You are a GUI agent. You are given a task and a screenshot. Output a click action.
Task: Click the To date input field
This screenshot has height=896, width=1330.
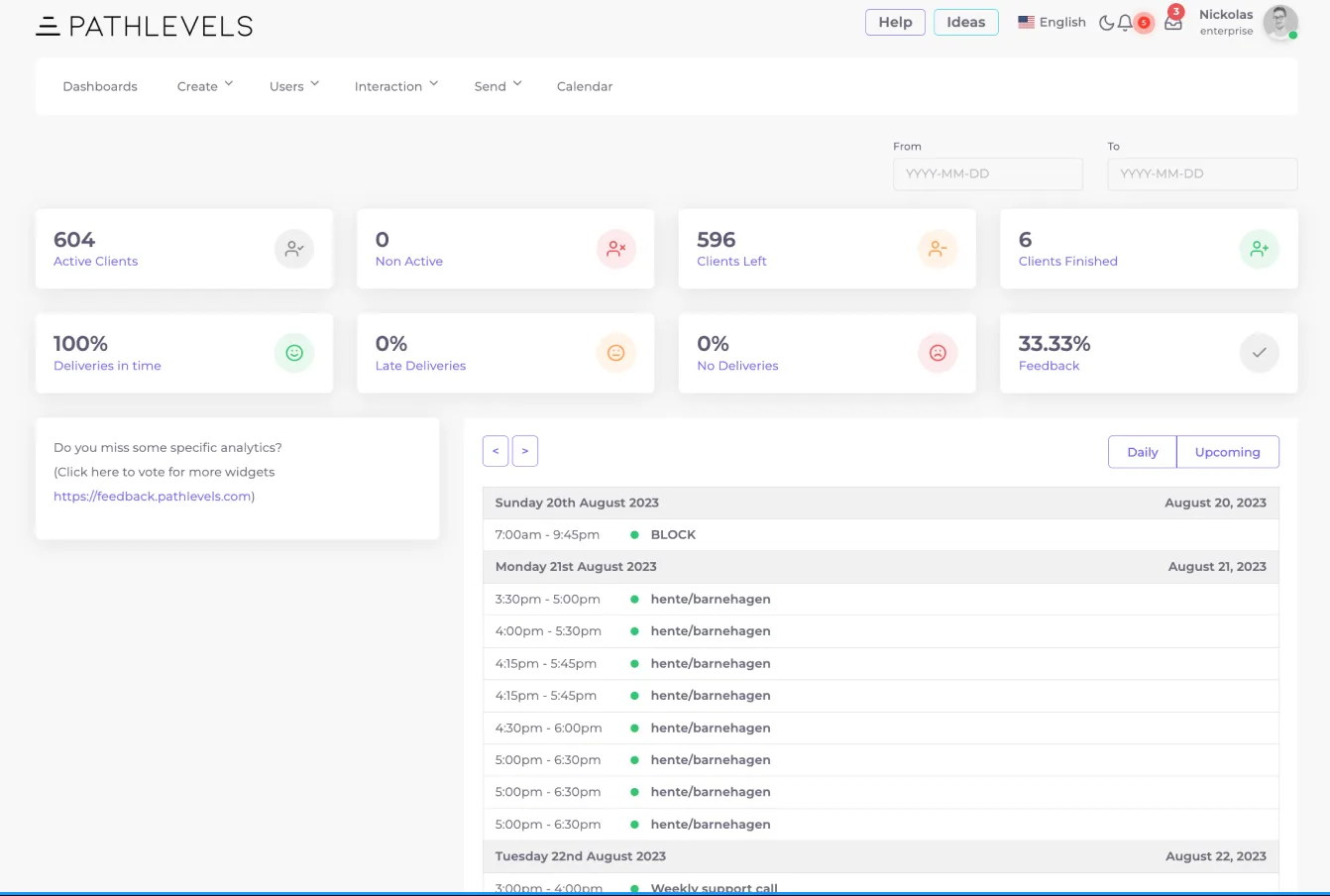pyautogui.click(x=1202, y=173)
